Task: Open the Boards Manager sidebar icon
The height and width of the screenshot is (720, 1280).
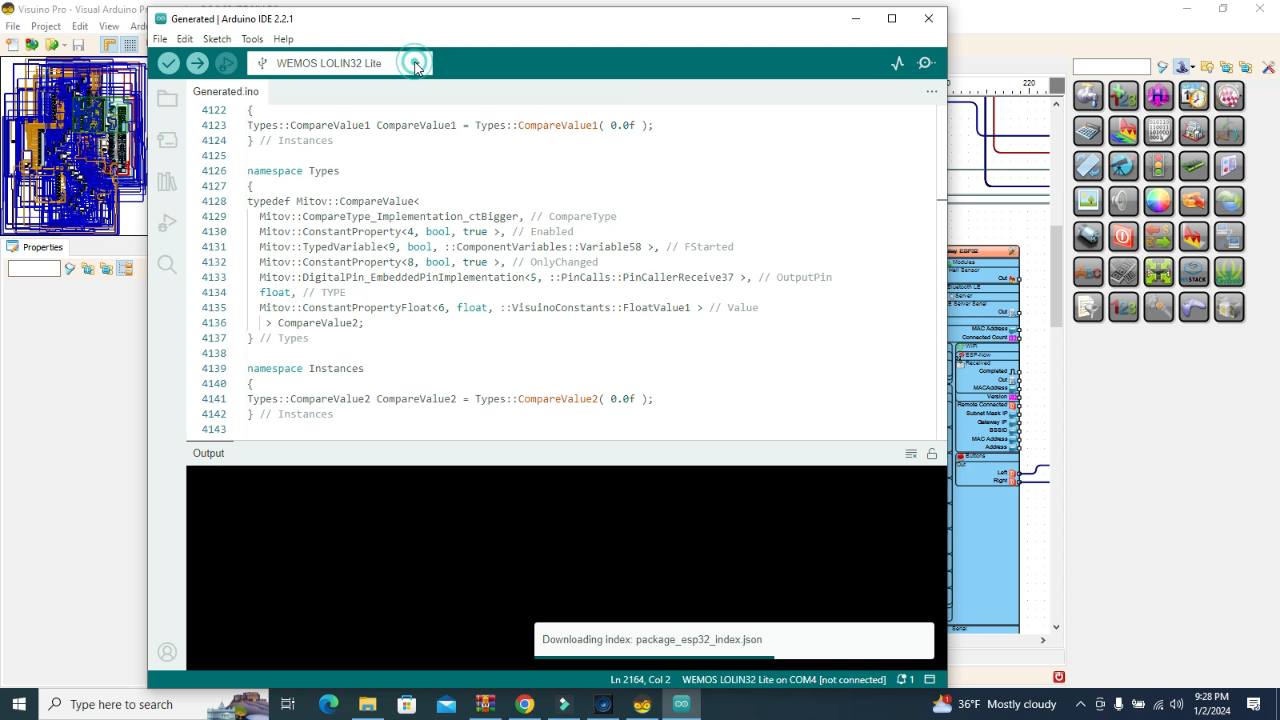Action: click(167, 140)
